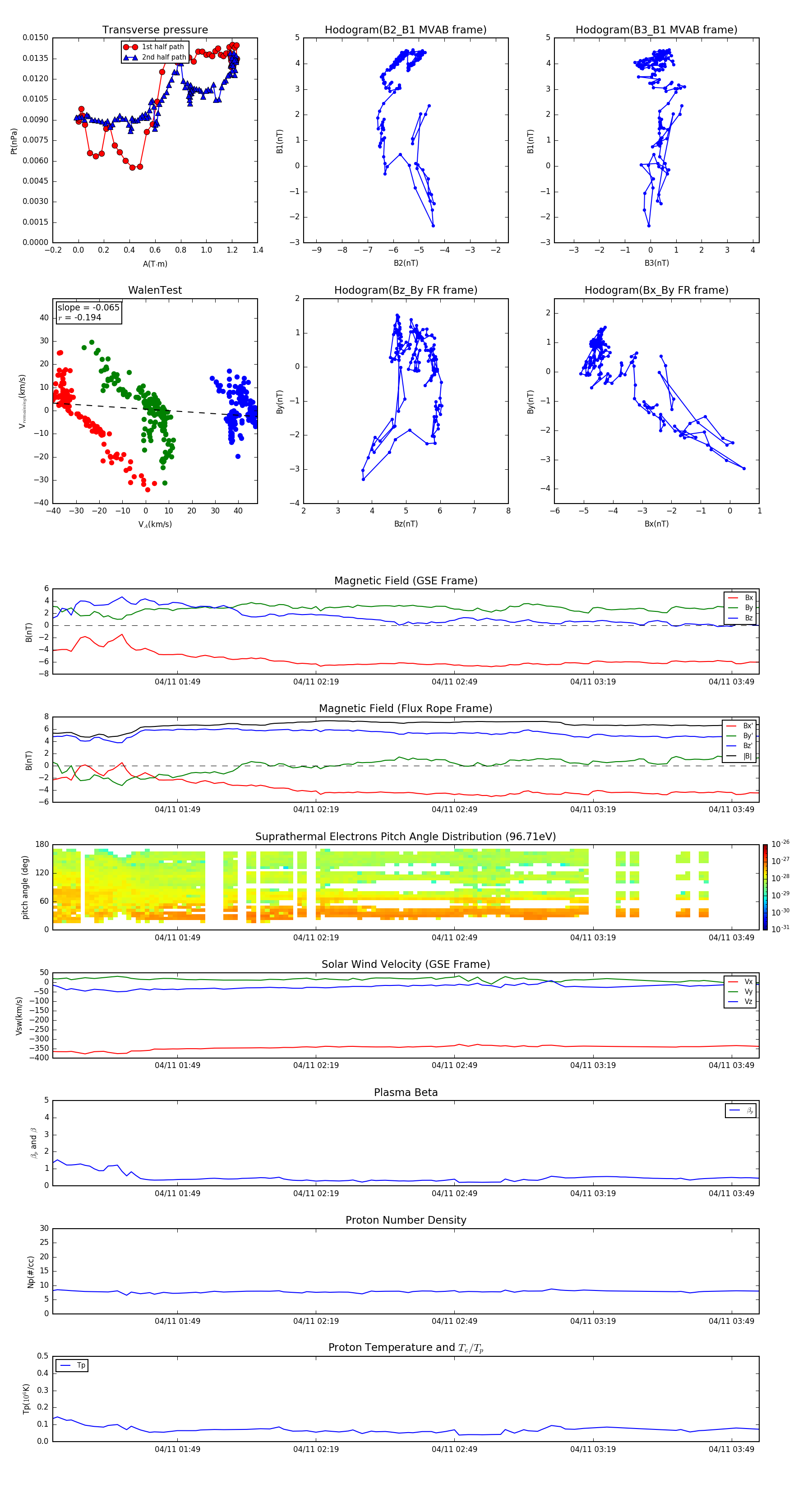
Task: Click "Bx'" legend entry in Flux Rope plot
Action: point(740,726)
